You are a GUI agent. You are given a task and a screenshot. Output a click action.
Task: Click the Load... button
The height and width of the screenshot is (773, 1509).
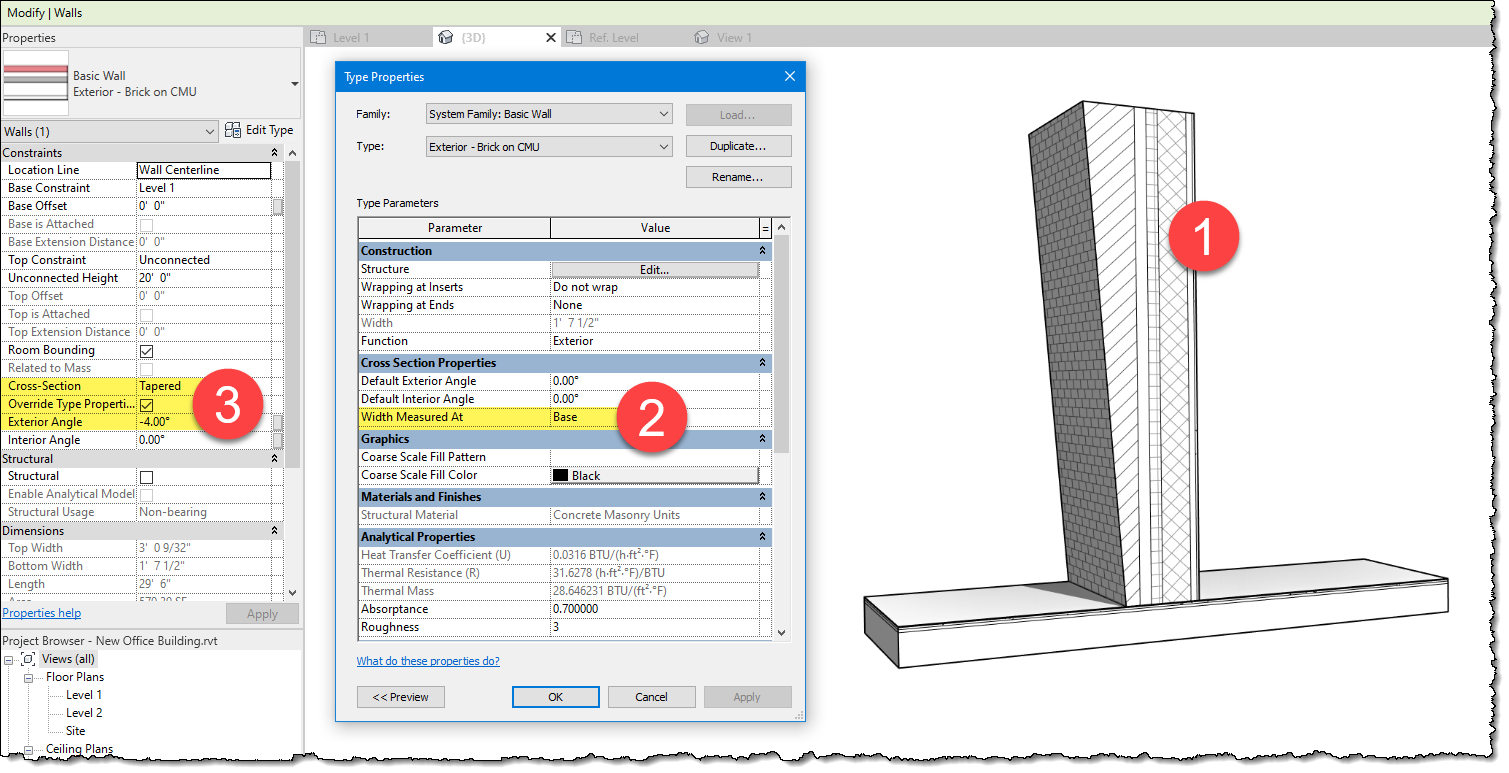tap(738, 115)
